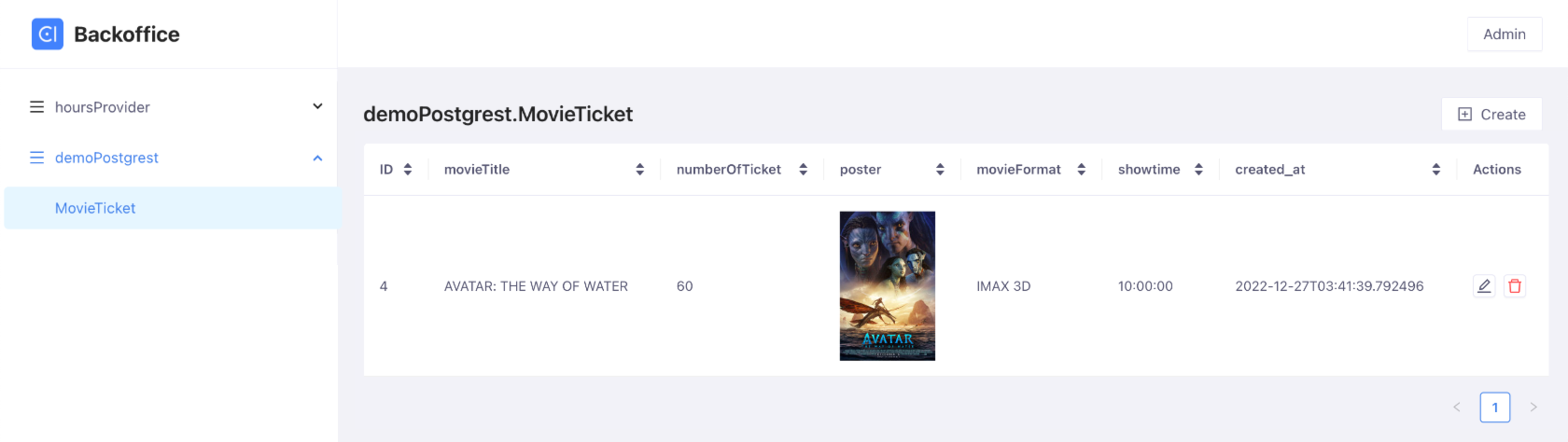Open the hoursProvider sidebar section
Viewport: 1568px width, 442px height.
click(x=103, y=107)
